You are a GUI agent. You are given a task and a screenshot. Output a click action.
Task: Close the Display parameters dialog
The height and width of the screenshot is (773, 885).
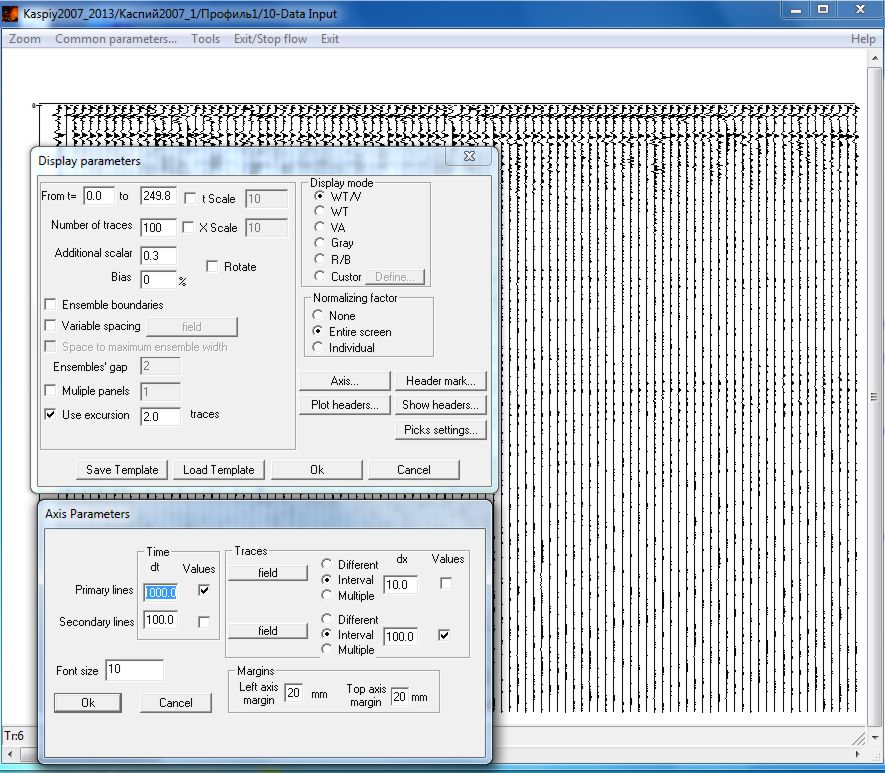click(x=469, y=156)
